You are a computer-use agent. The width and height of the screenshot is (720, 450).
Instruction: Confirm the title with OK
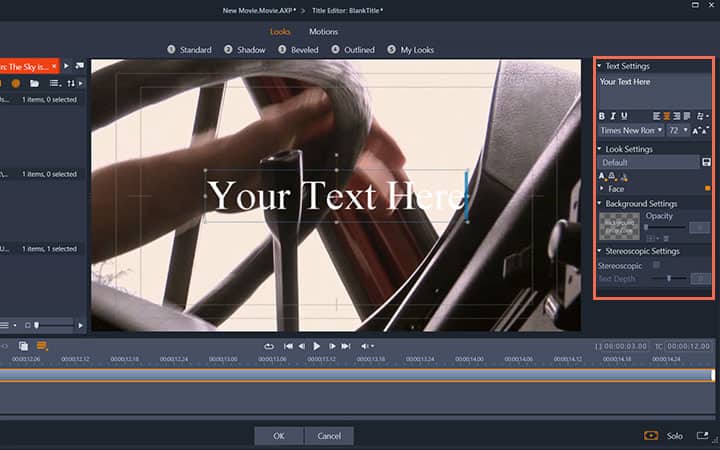[x=279, y=436]
